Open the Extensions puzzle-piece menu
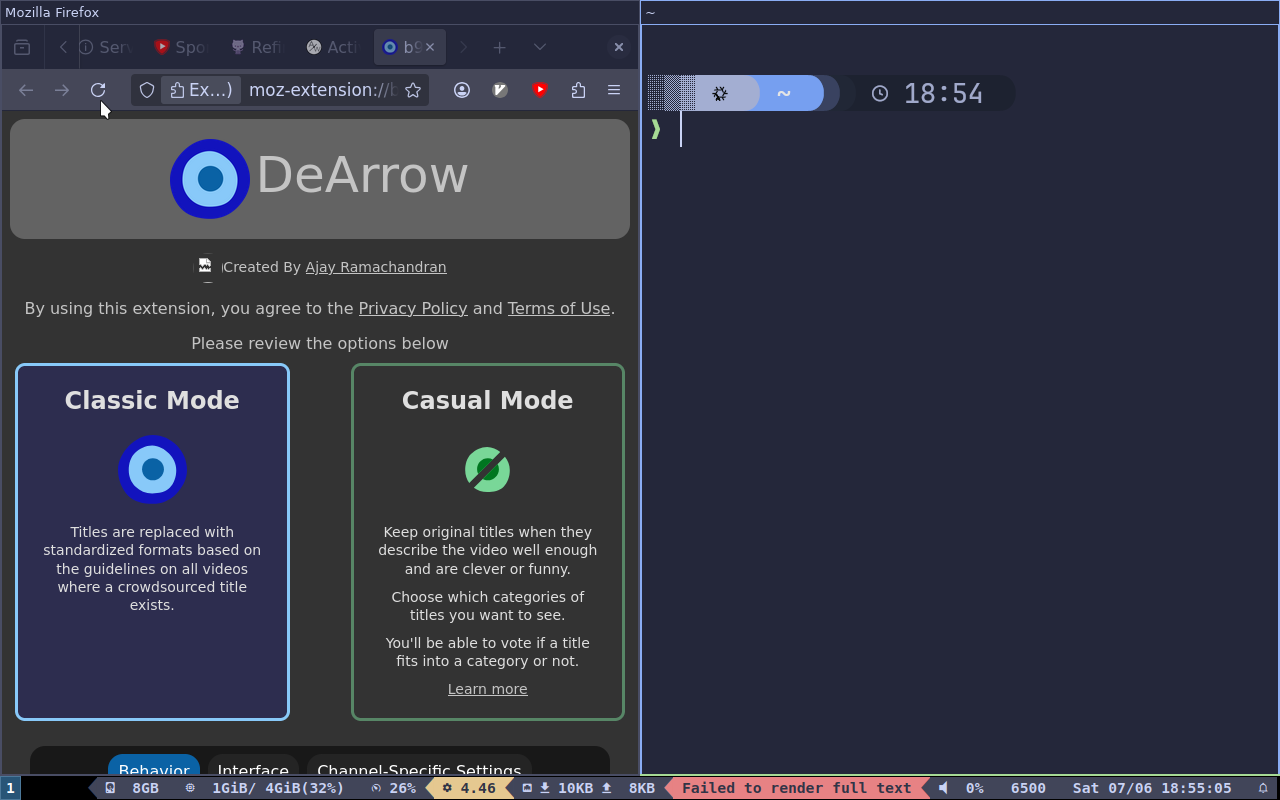The image size is (1280, 800). click(578, 90)
